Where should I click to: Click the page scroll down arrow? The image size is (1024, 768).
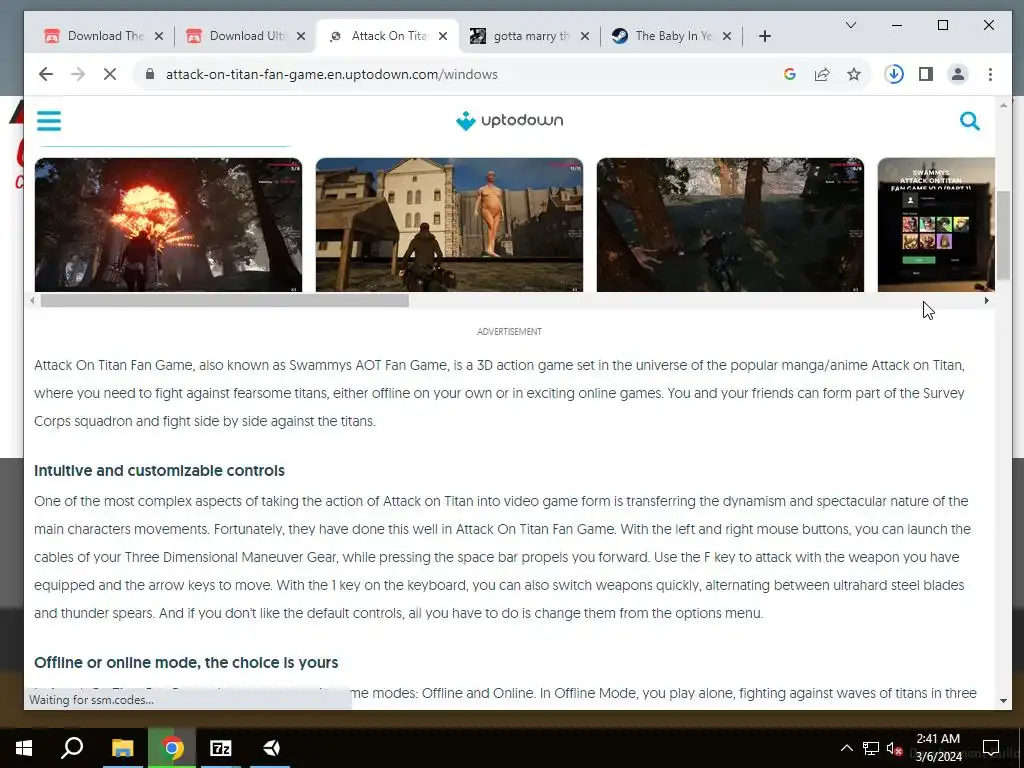click(x=1003, y=701)
